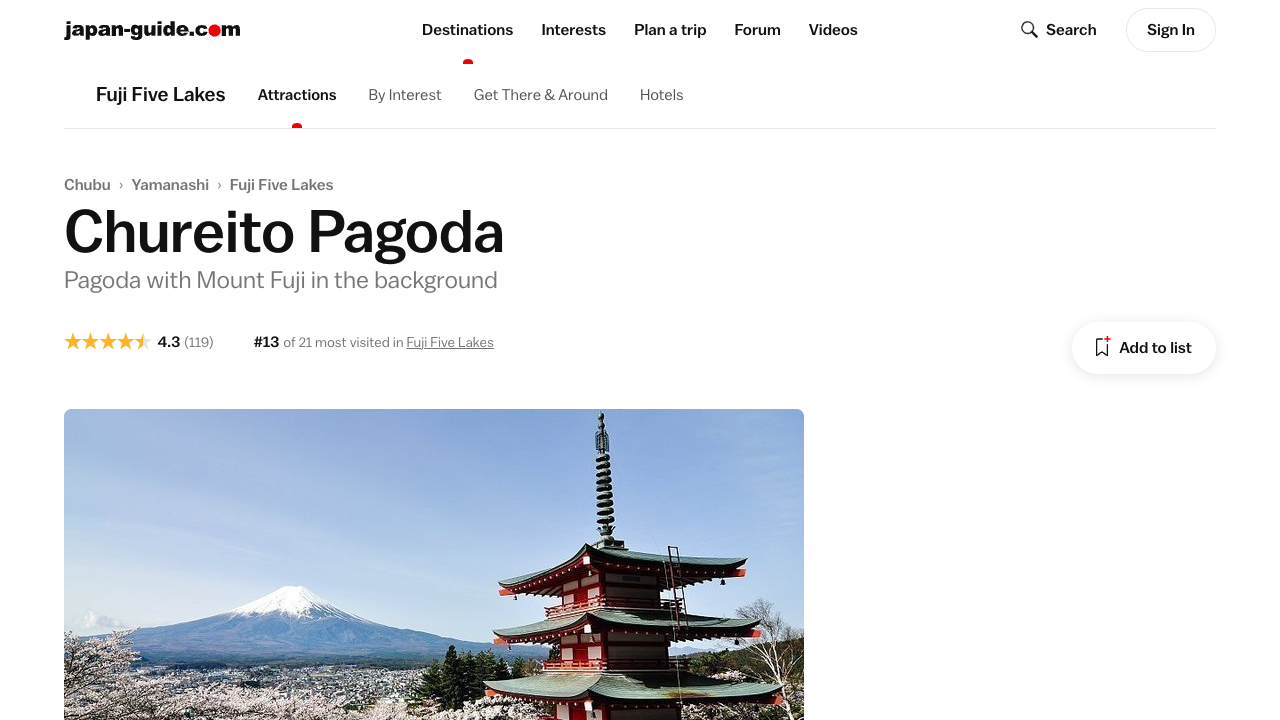Click the underlined Fuji Five Lakes ranking link
Image resolution: width=1280 pixels, height=720 pixels.
pos(450,342)
